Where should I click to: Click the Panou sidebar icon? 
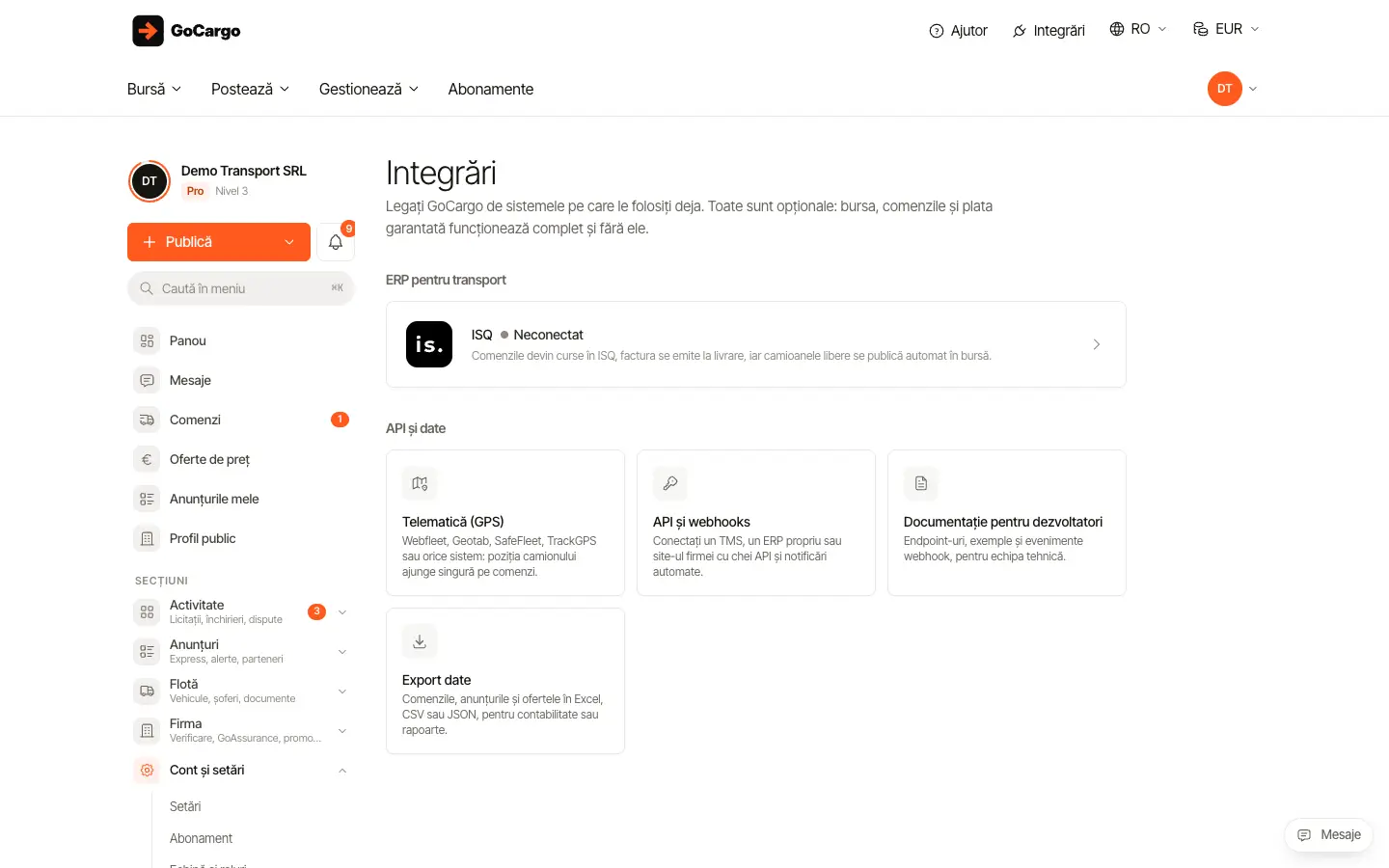coord(147,340)
